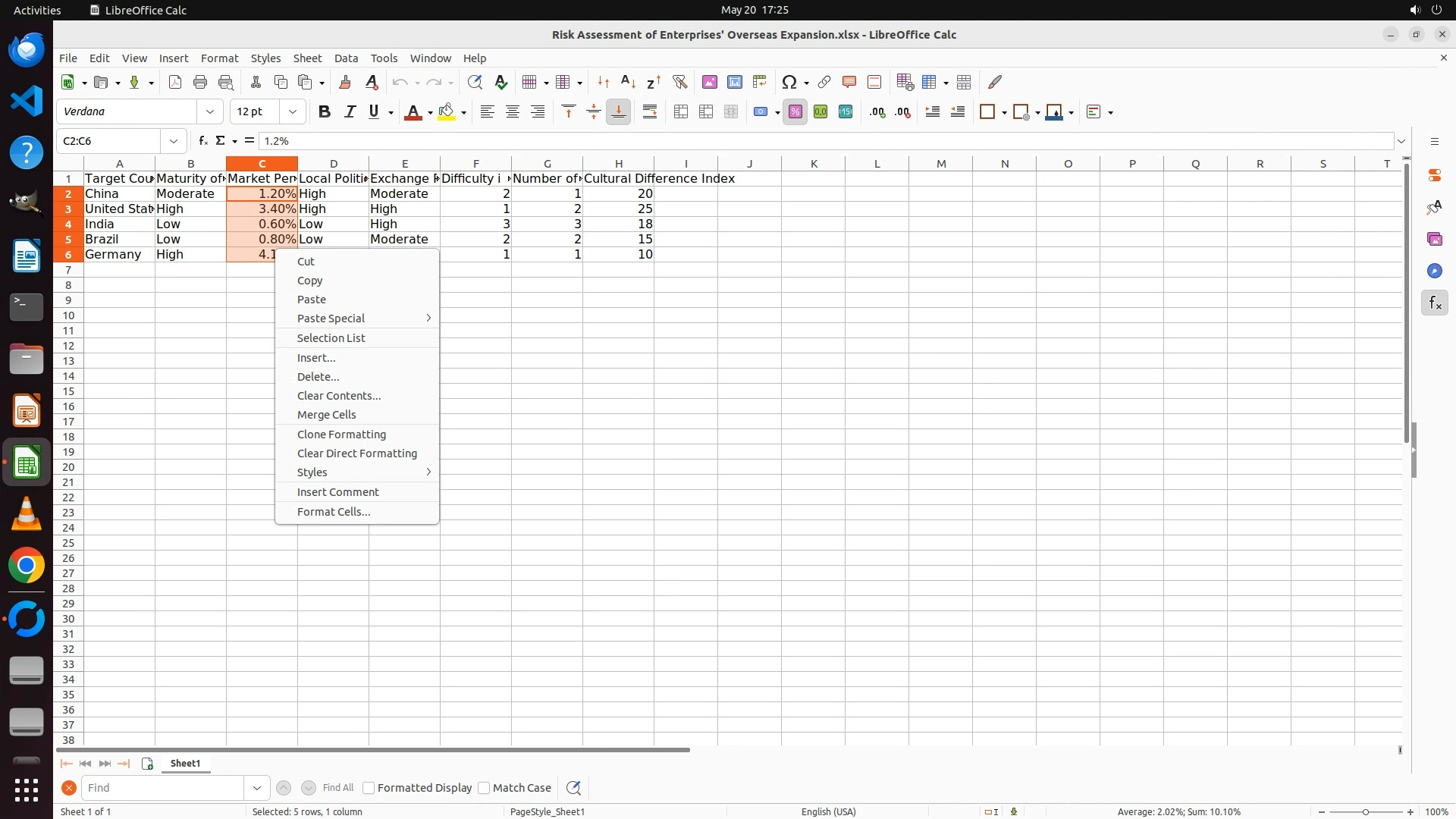Enable the Formatted Display checkbox
This screenshot has width=1456, height=819.
pyautogui.click(x=369, y=788)
